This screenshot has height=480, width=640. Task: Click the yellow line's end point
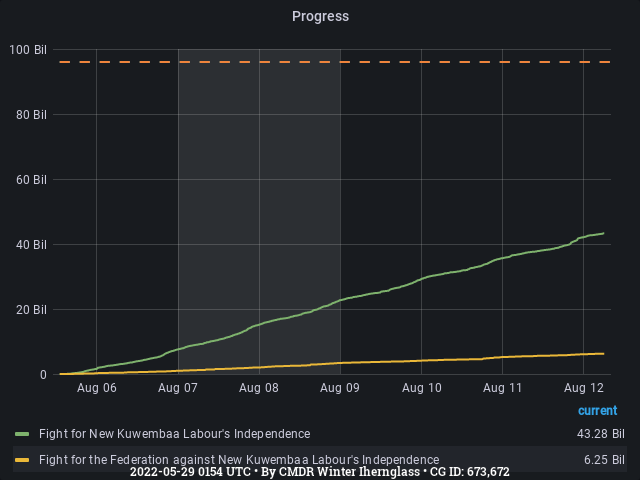click(x=603, y=354)
